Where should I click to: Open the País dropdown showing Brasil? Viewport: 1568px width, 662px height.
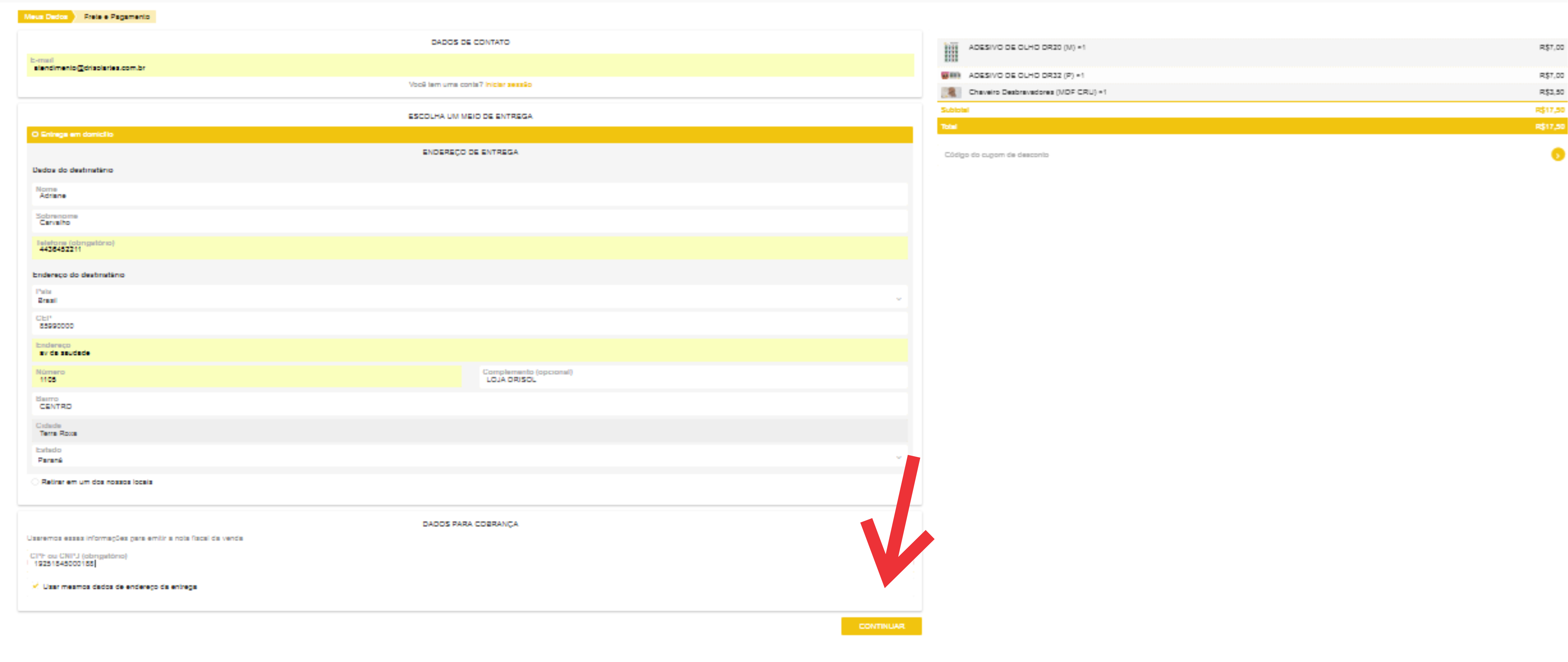470,296
